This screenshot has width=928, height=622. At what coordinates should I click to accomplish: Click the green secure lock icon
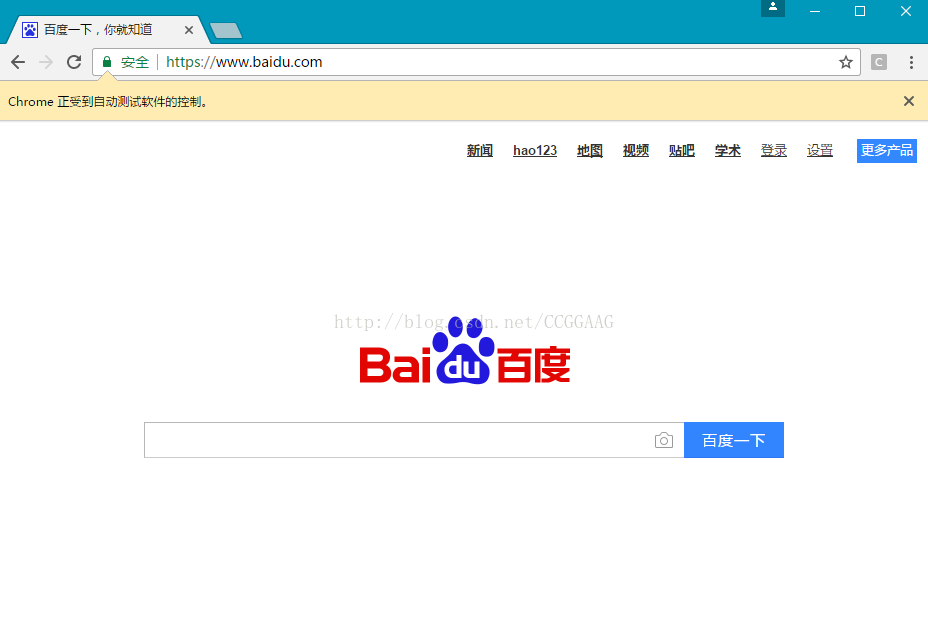pyautogui.click(x=107, y=62)
